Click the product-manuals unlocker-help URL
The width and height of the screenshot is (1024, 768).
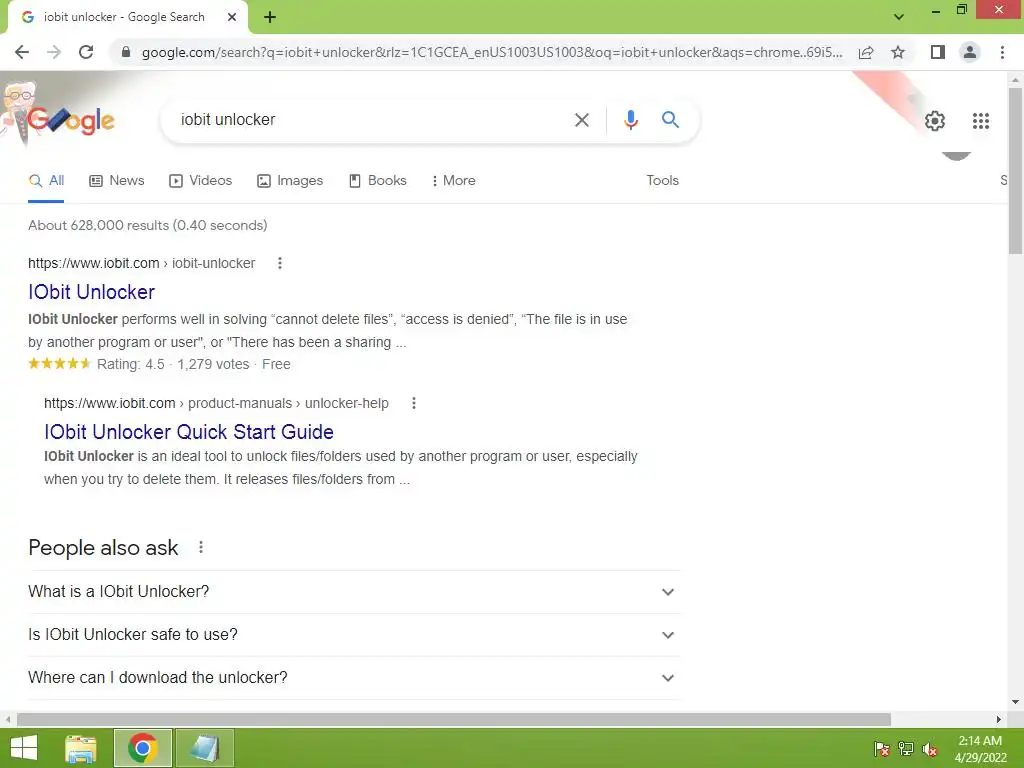[x=216, y=403]
